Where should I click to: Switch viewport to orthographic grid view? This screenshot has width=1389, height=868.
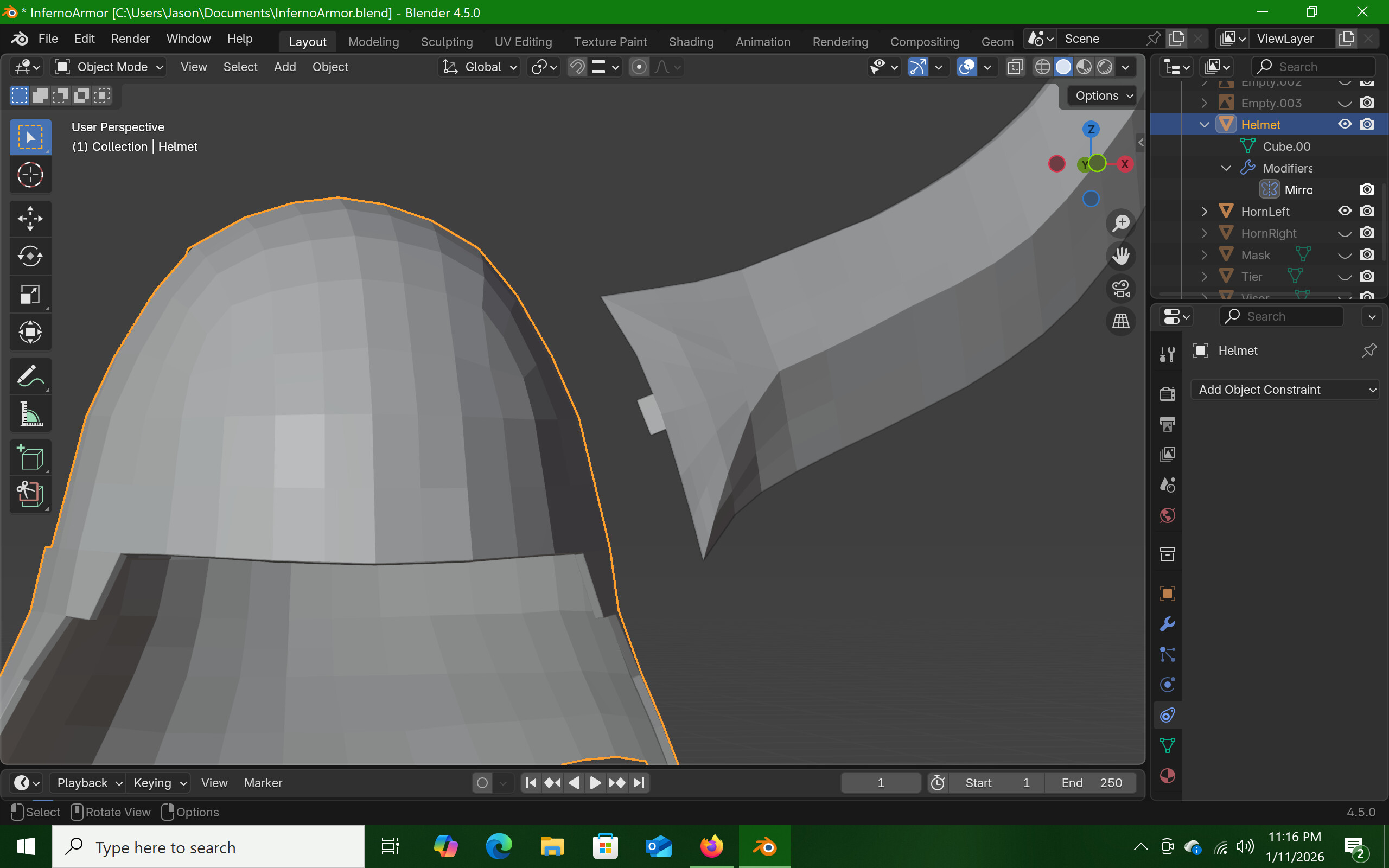click(1120, 322)
